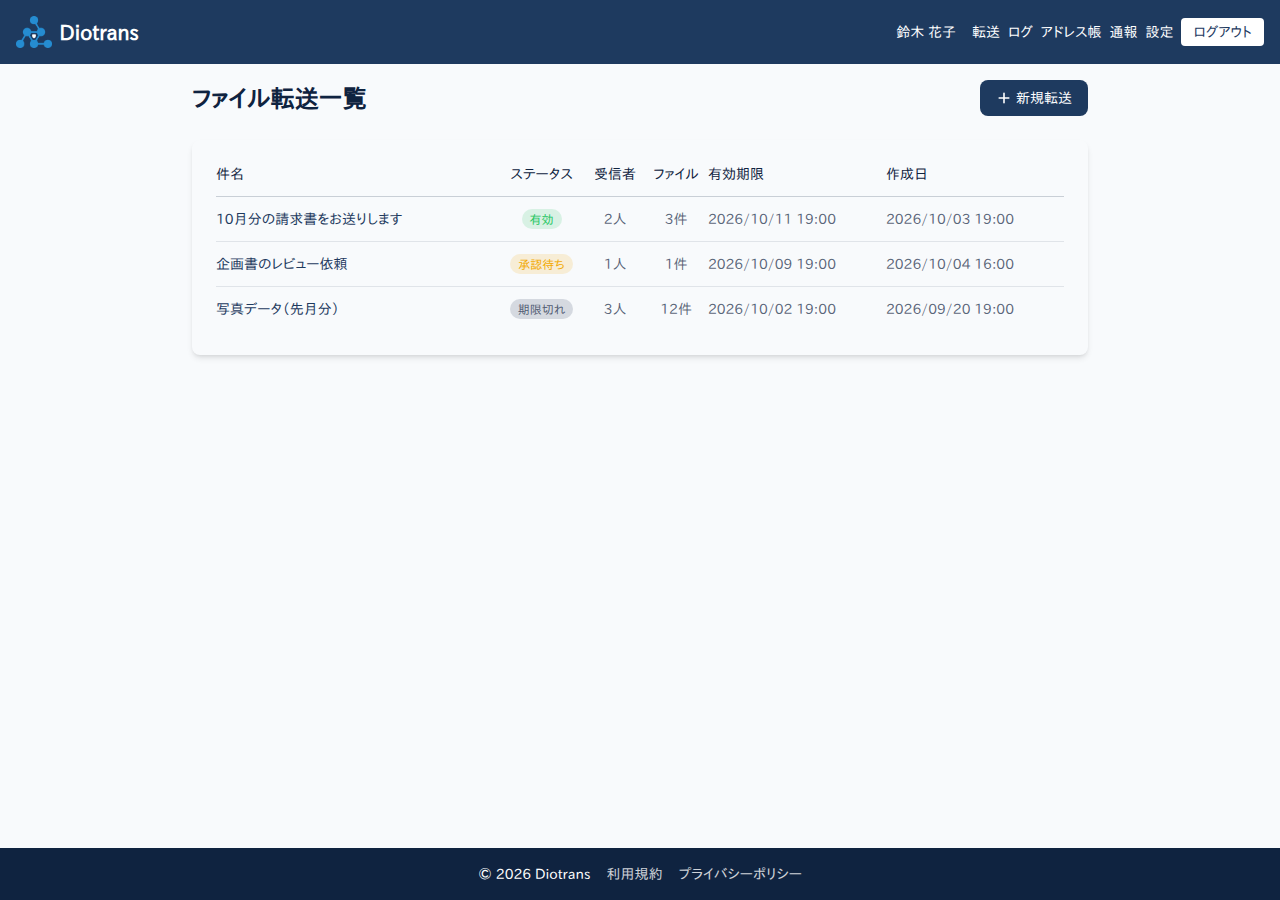Click the 作成日 column header
The width and height of the screenshot is (1280, 900).
(x=907, y=174)
